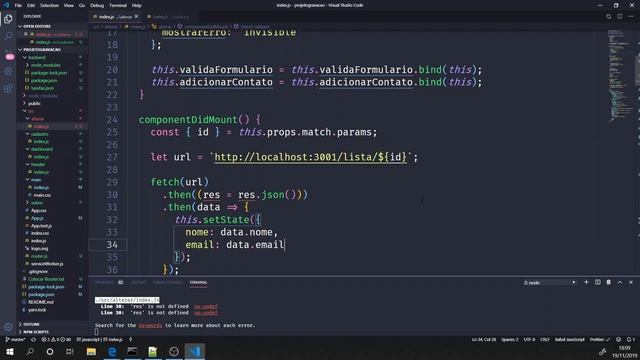This screenshot has width=640, height=360.
Task: Open the Extensions view in activity bar
Action: 8,88
